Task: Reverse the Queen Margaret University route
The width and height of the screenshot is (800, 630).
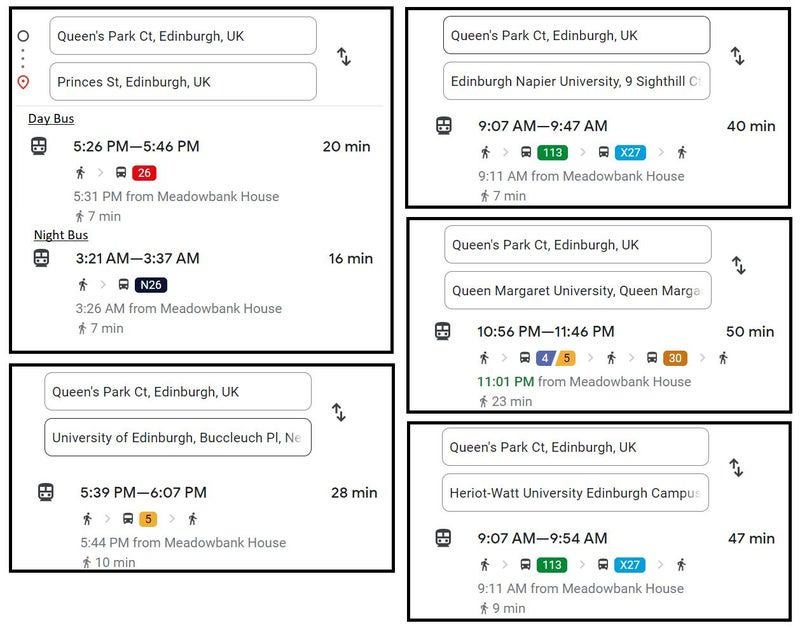Action: pos(738,265)
